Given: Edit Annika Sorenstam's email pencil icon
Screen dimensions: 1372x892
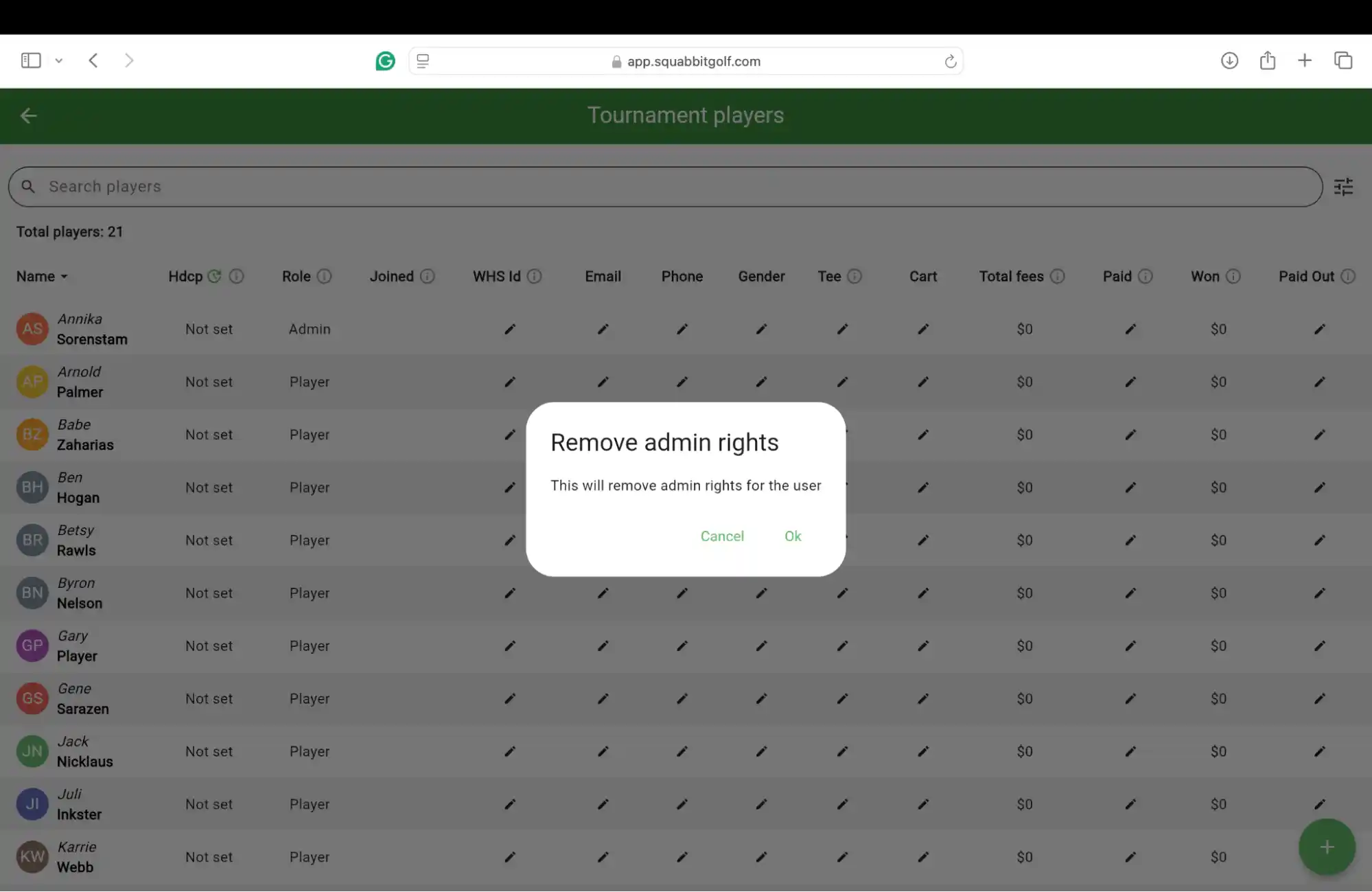Looking at the screenshot, I should (603, 330).
